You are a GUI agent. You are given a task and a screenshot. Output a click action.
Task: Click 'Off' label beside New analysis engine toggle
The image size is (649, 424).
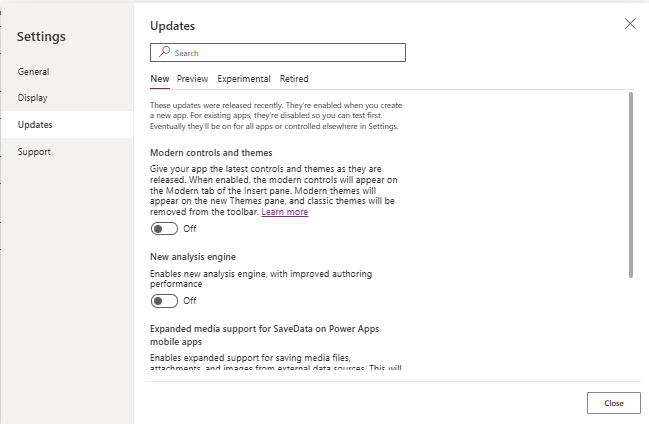[x=190, y=301]
